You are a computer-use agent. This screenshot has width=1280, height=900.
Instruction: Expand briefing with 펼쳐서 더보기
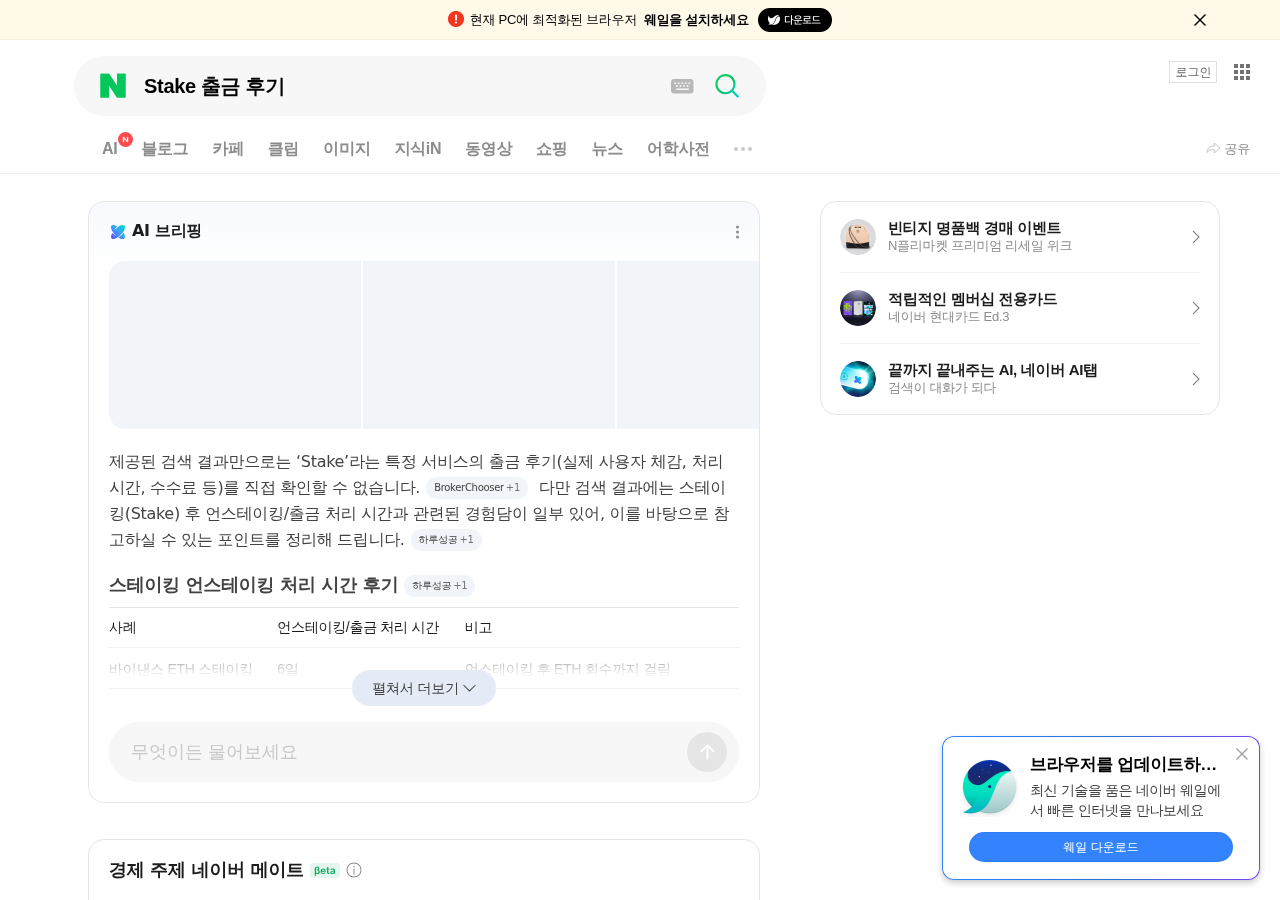point(424,688)
